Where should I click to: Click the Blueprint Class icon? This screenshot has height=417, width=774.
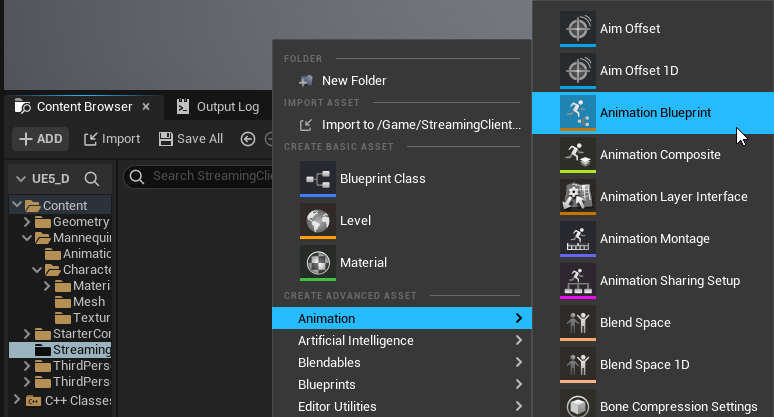pos(318,177)
